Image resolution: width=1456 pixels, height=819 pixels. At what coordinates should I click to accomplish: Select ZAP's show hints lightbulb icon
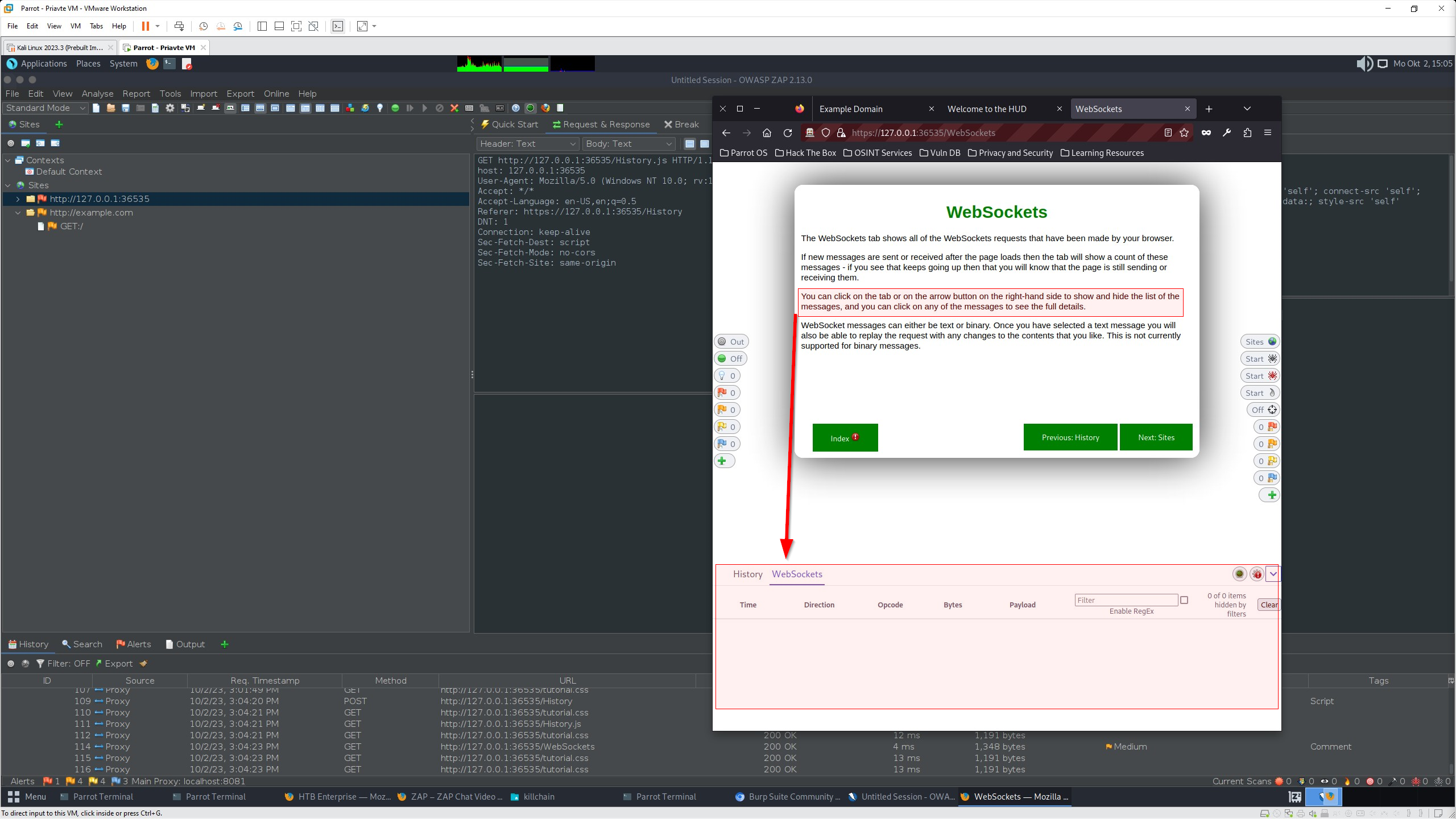tap(380, 108)
